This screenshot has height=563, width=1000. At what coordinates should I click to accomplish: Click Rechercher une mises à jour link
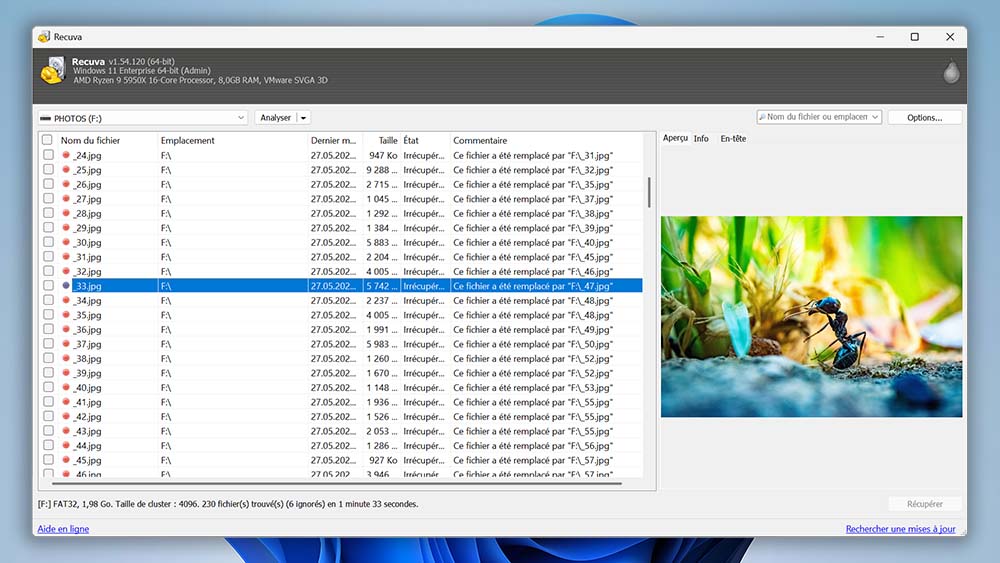[900, 529]
